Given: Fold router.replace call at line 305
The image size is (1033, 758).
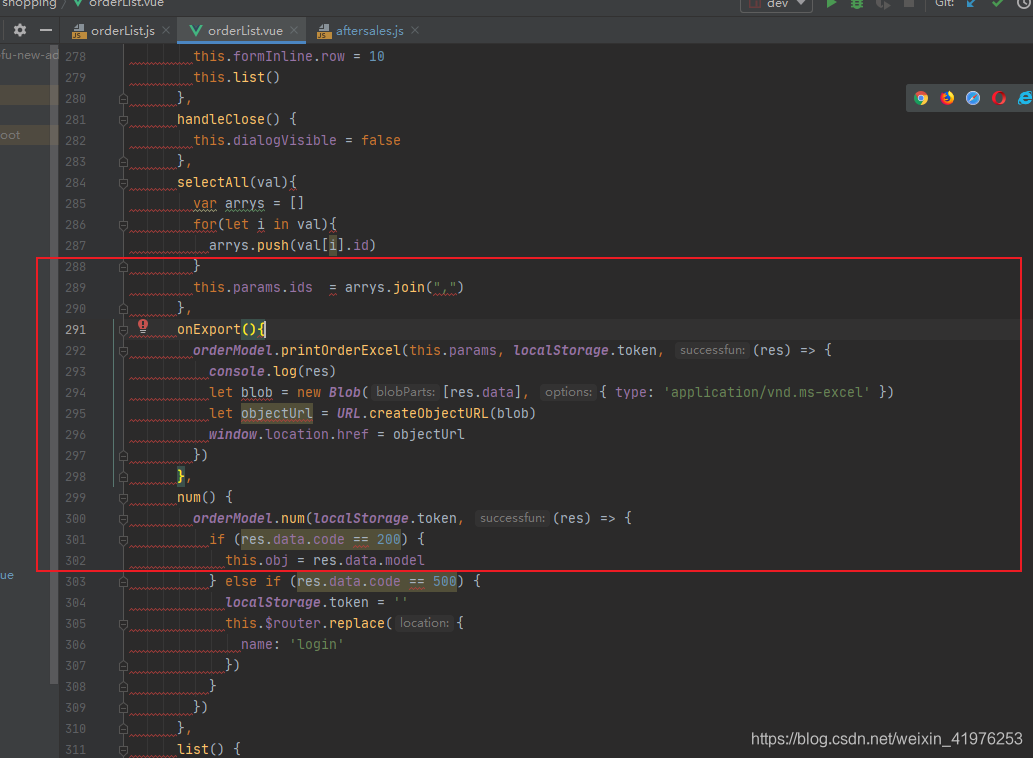Looking at the screenshot, I should click(123, 624).
